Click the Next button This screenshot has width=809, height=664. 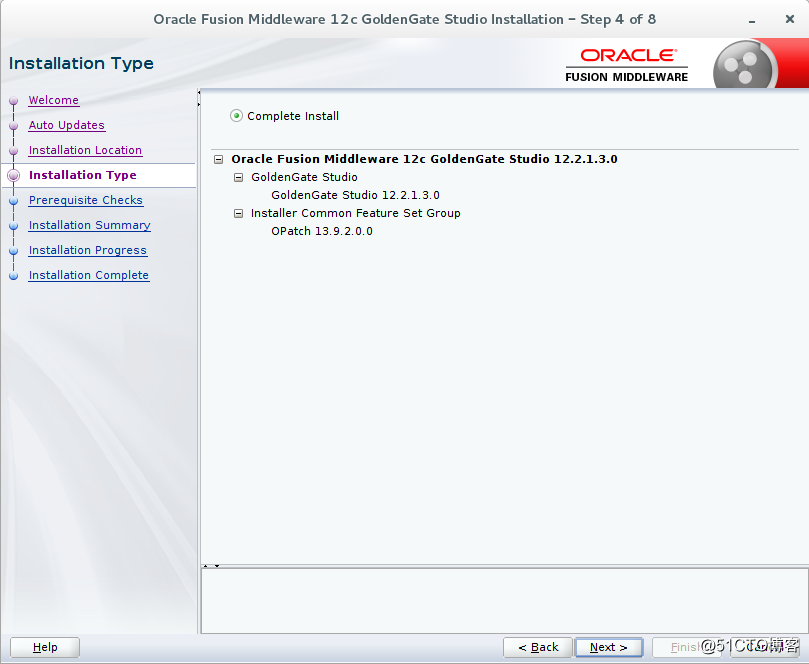click(609, 647)
